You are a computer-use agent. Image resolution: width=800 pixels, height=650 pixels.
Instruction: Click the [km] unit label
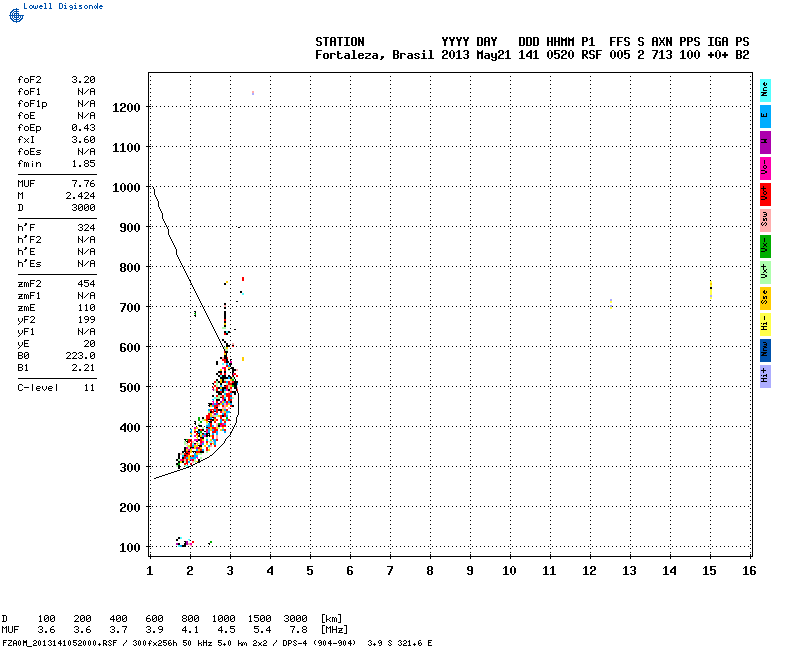click(331, 618)
